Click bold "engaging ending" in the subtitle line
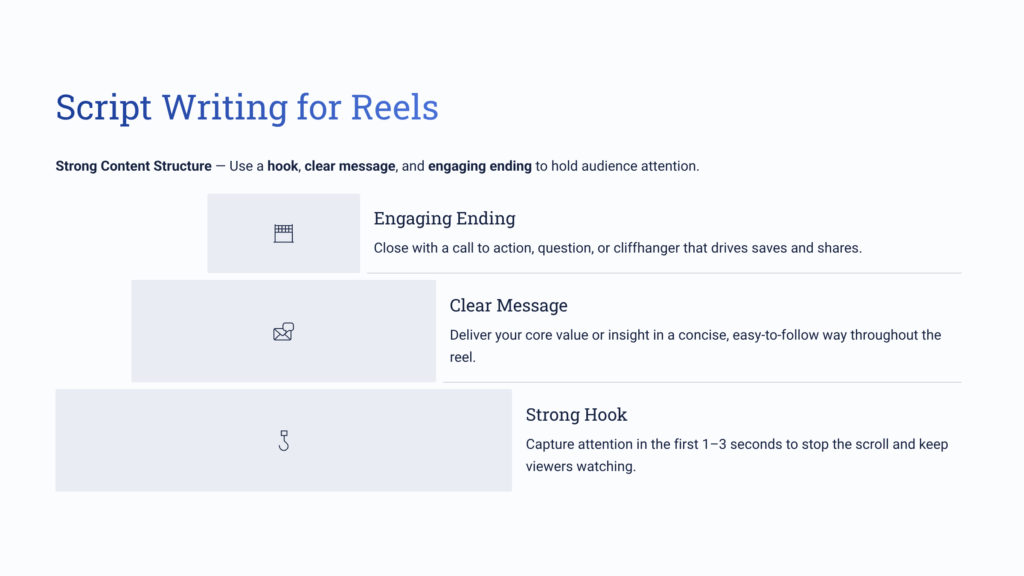The image size is (1024, 576). click(x=480, y=166)
